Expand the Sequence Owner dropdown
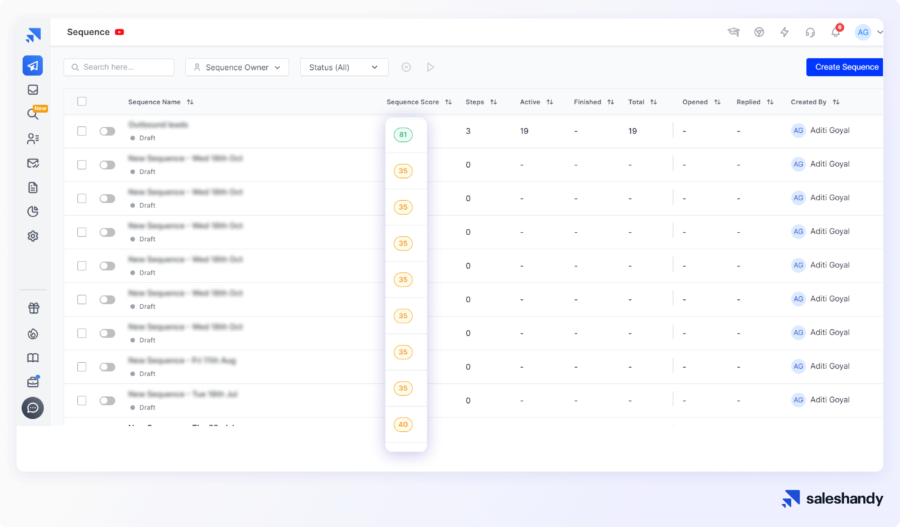 click(x=237, y=67)
